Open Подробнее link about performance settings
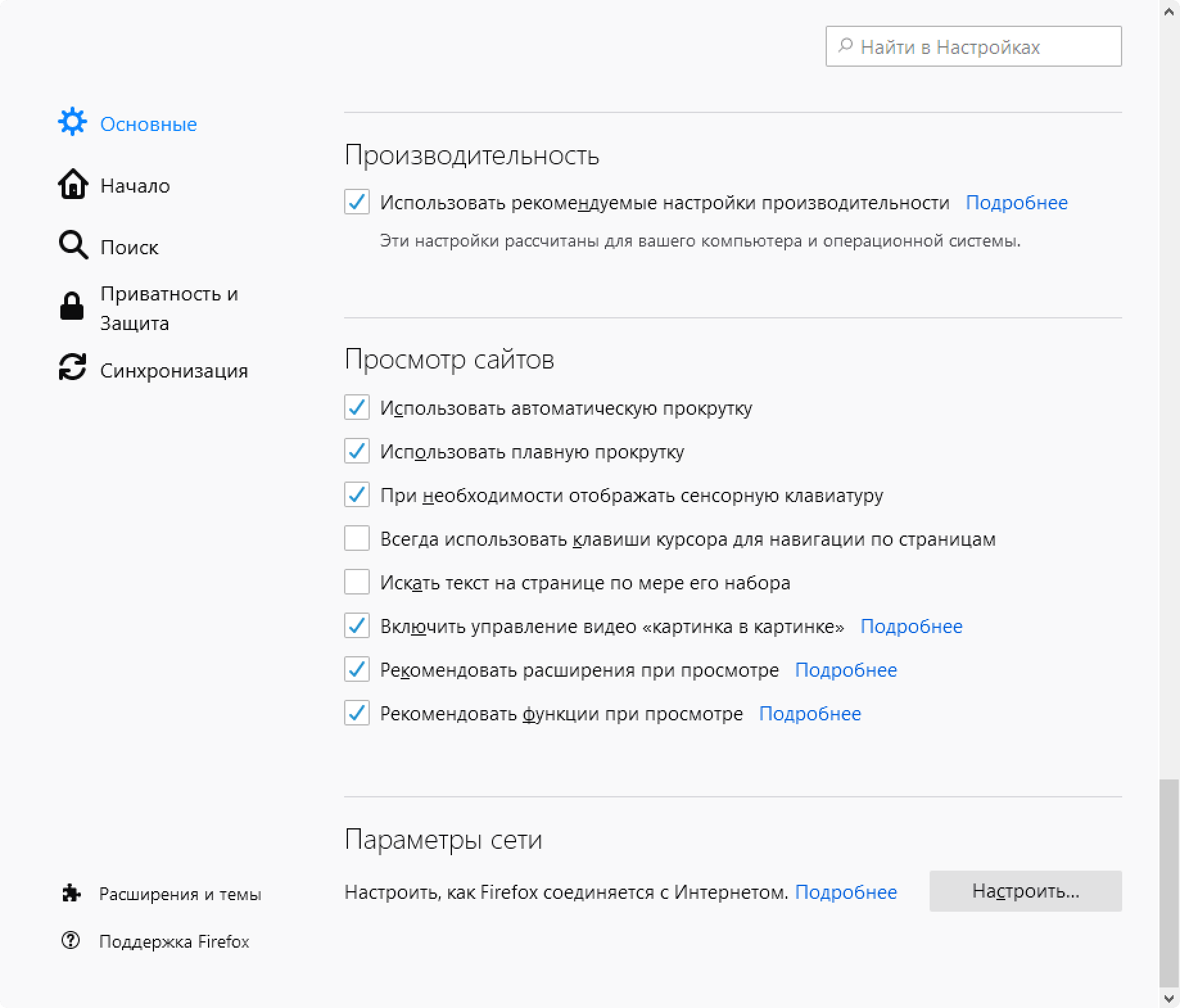Image resolution: width=1180 pixels, height=1008 pixels. [1016, 202]
